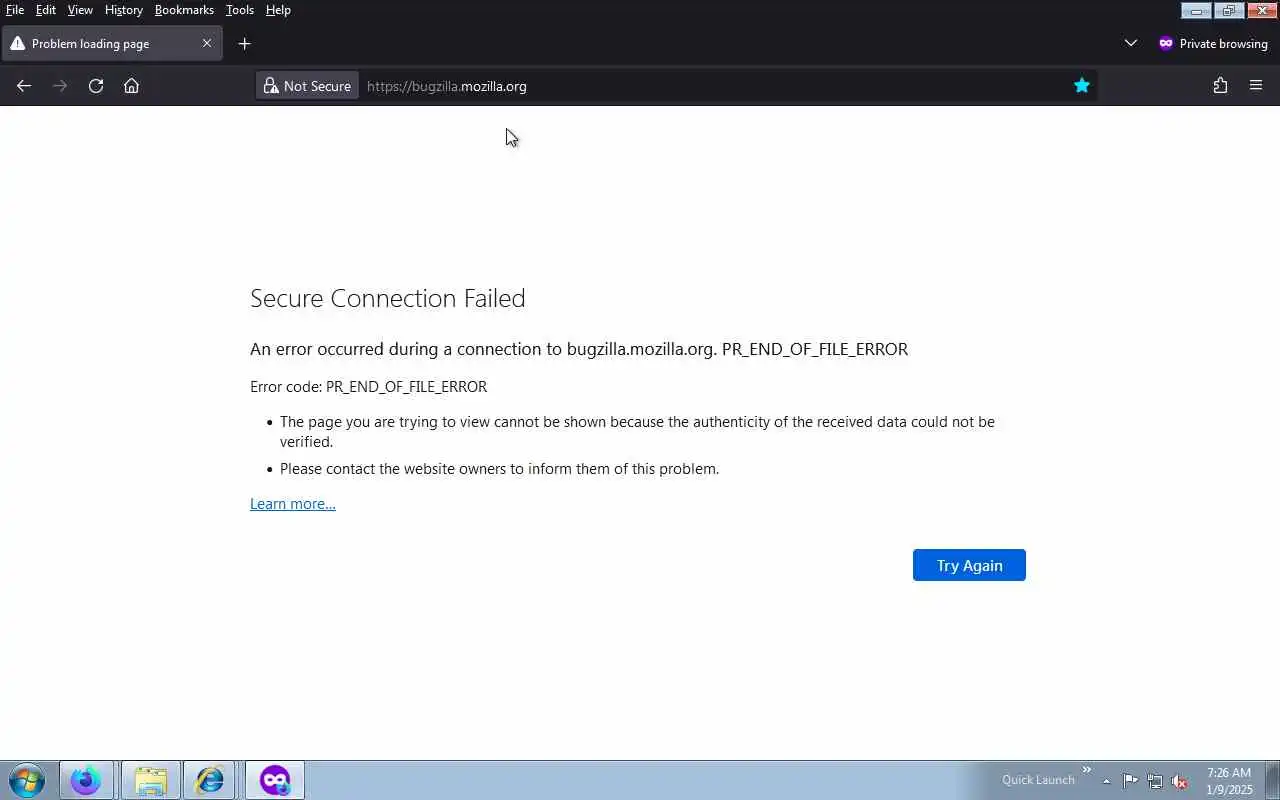
Task: Open the Edit menu
Action: [46, 10]
